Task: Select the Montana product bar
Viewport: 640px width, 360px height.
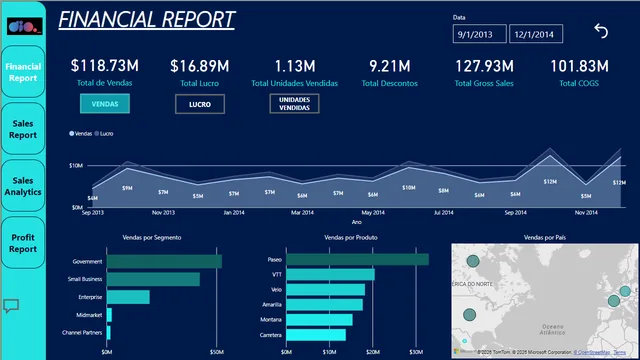Action: click(x=320, y=320)
